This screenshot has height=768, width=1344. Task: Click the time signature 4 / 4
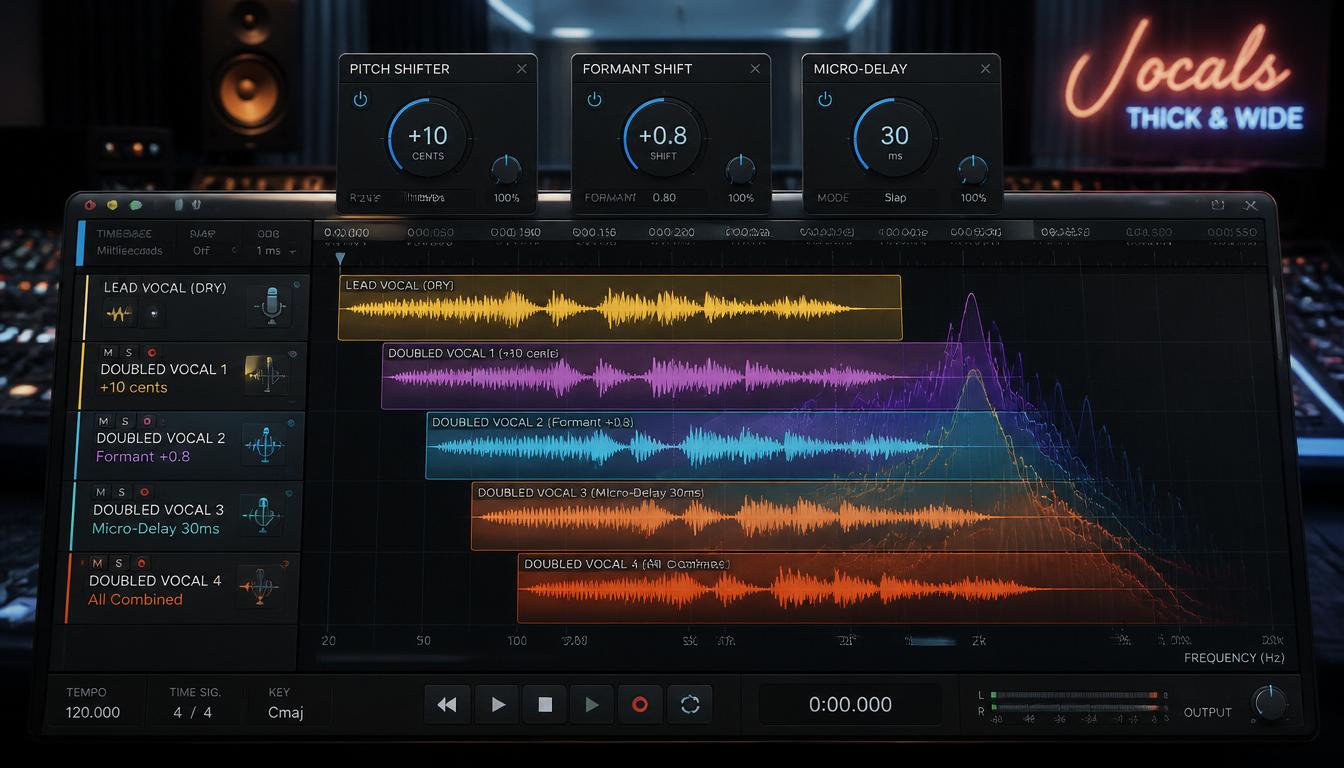pyautogui.click(x=192, y=713)
